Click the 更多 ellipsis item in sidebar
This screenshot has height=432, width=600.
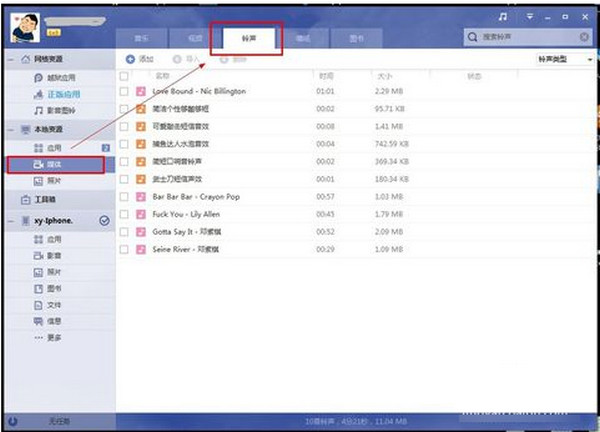pyautogui.click(x=54, y=338)
